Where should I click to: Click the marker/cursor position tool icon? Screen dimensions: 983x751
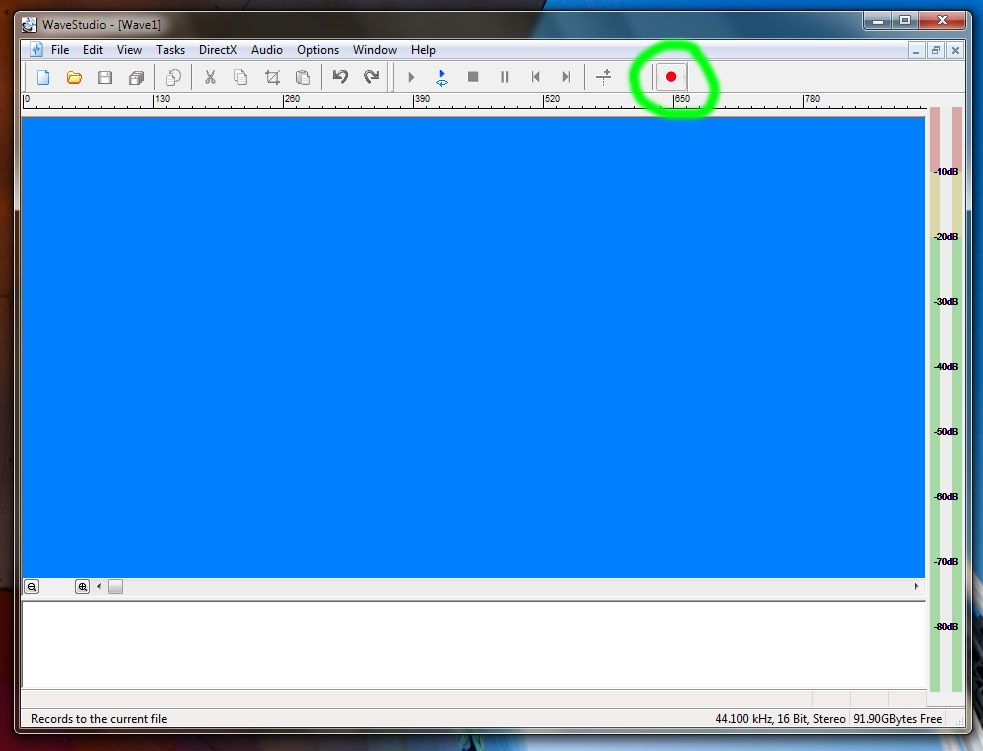point(604,77)
